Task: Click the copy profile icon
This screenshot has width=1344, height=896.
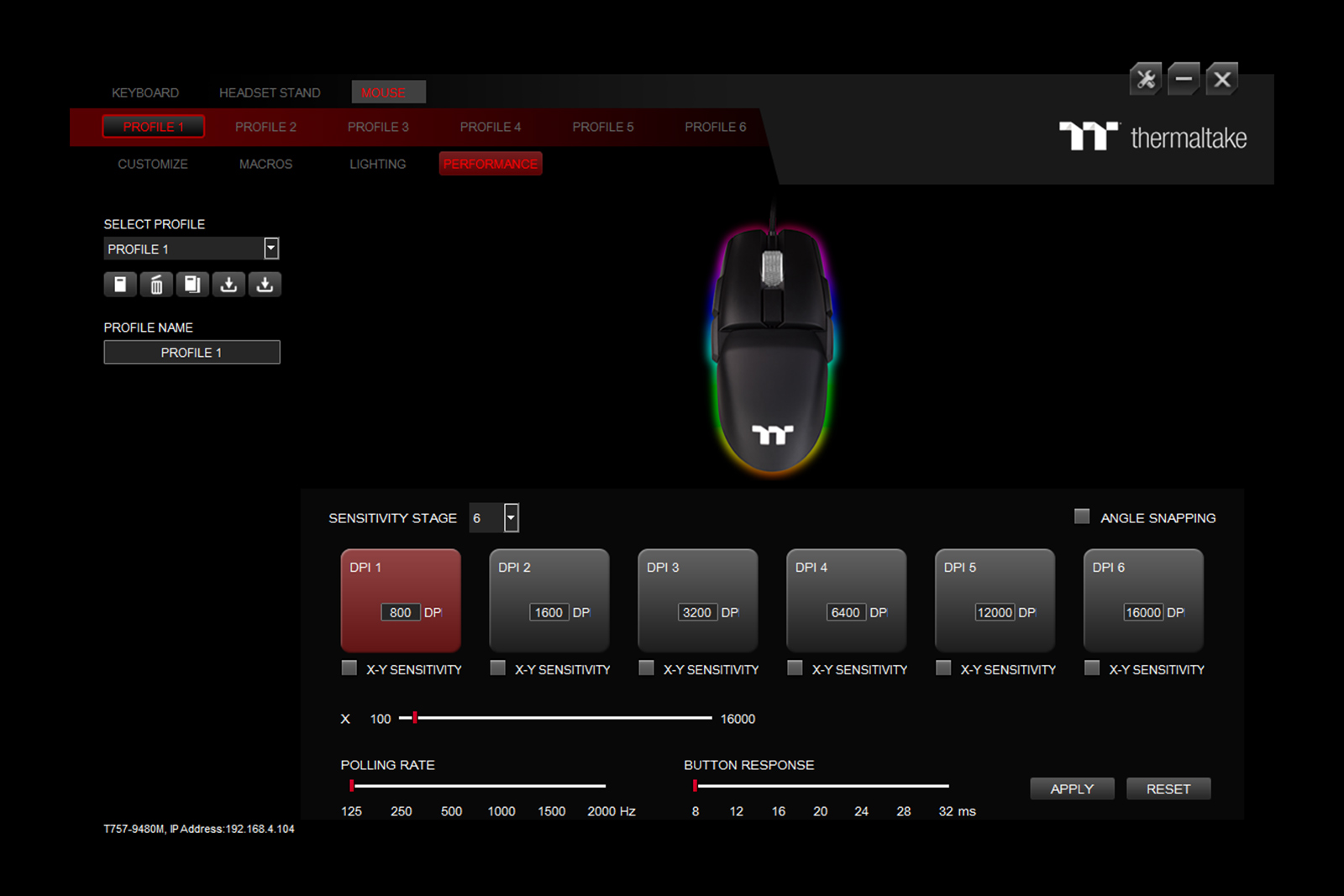Action: coord(192,285)
